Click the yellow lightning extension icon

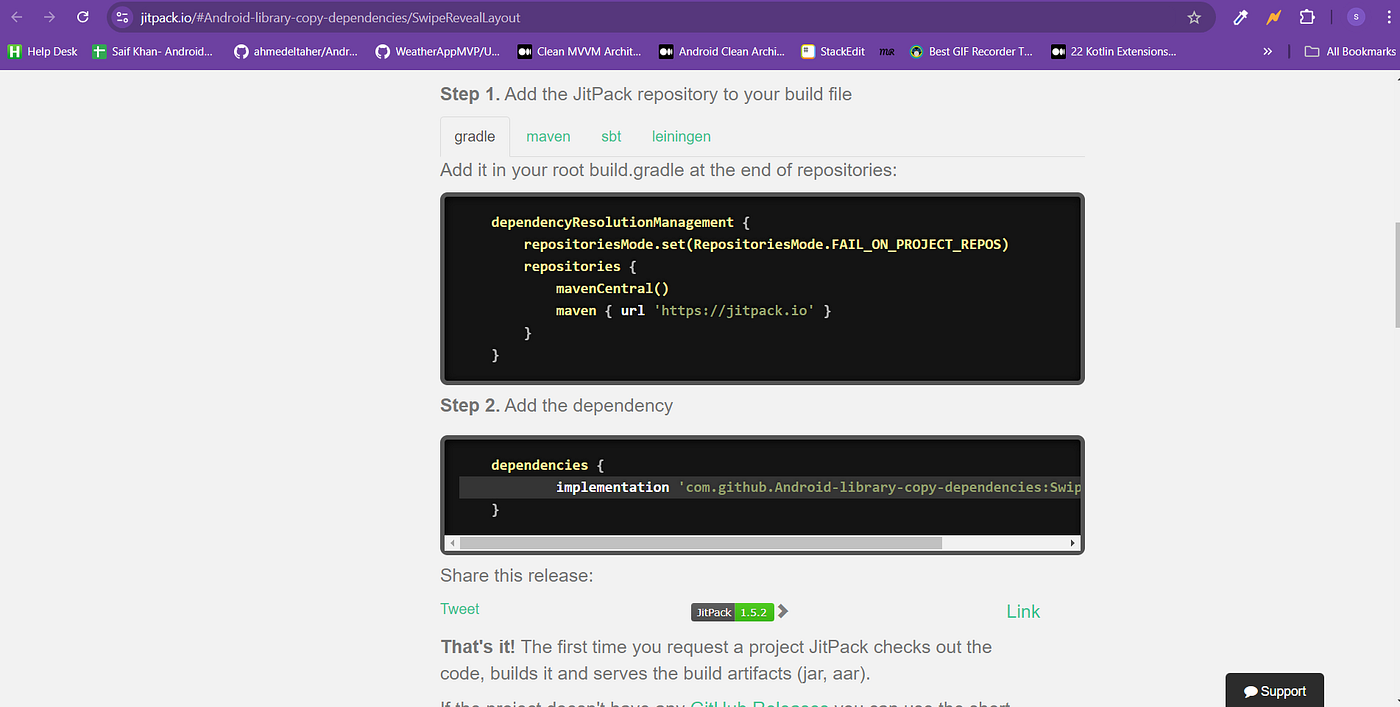click(1273, 17)
